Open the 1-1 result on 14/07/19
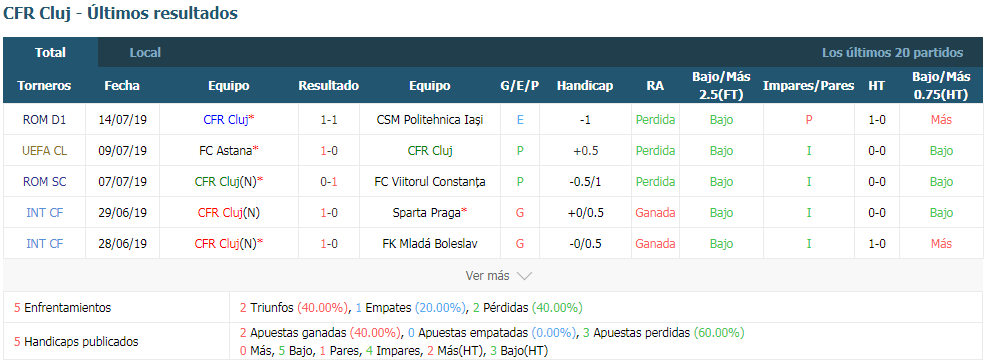Image resolution: width=989 pixels, height=360 pixels. (x=329, y=120)
